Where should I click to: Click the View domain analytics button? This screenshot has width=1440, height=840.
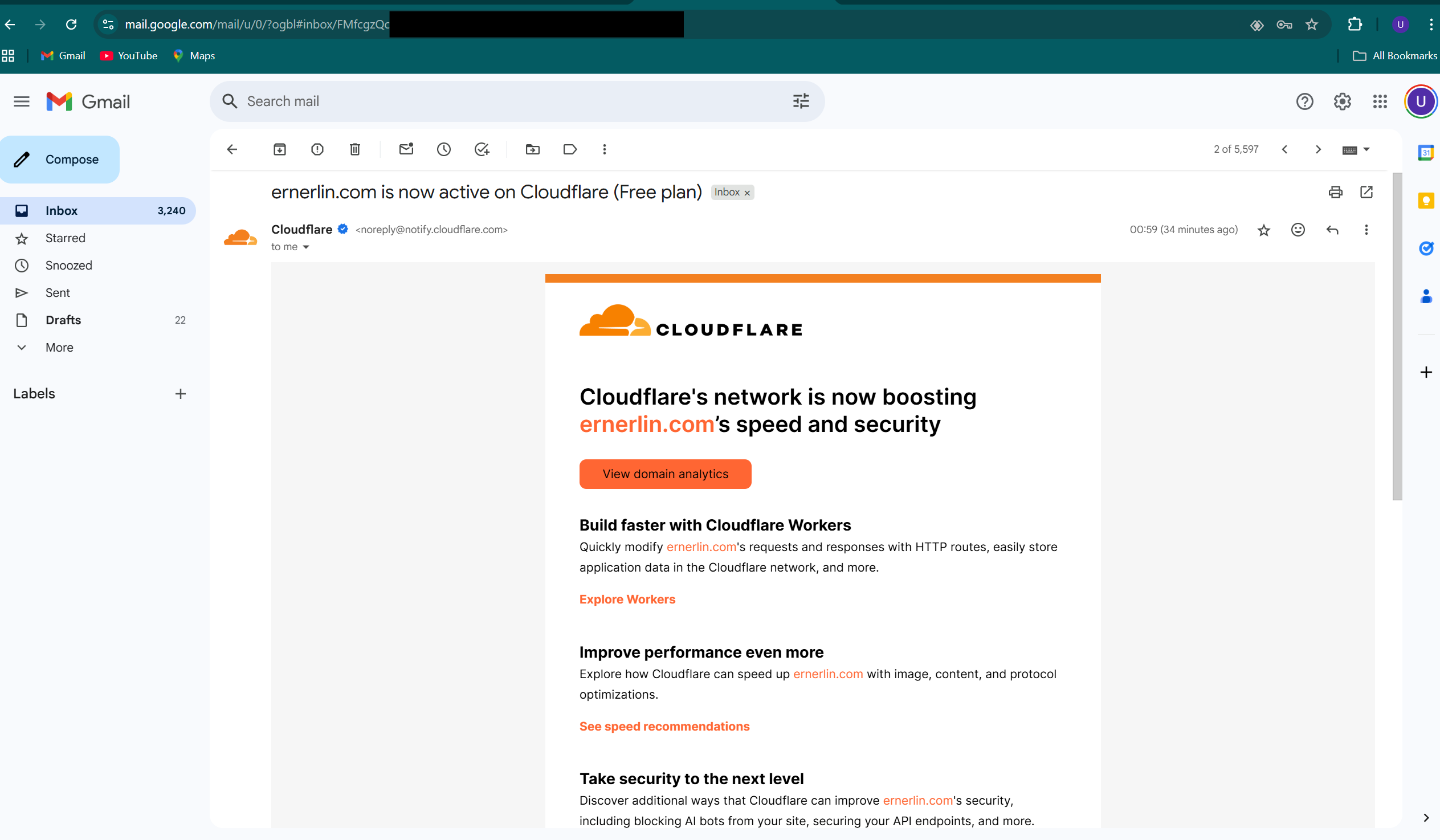click(665, 474)
